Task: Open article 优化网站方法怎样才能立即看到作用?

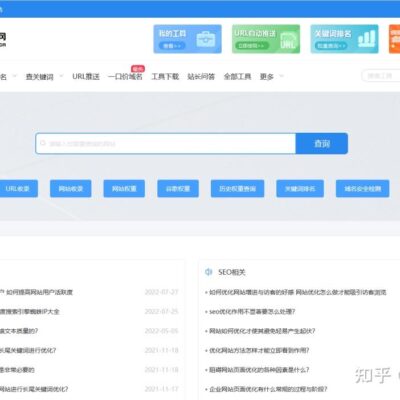Action: [259, 350]
